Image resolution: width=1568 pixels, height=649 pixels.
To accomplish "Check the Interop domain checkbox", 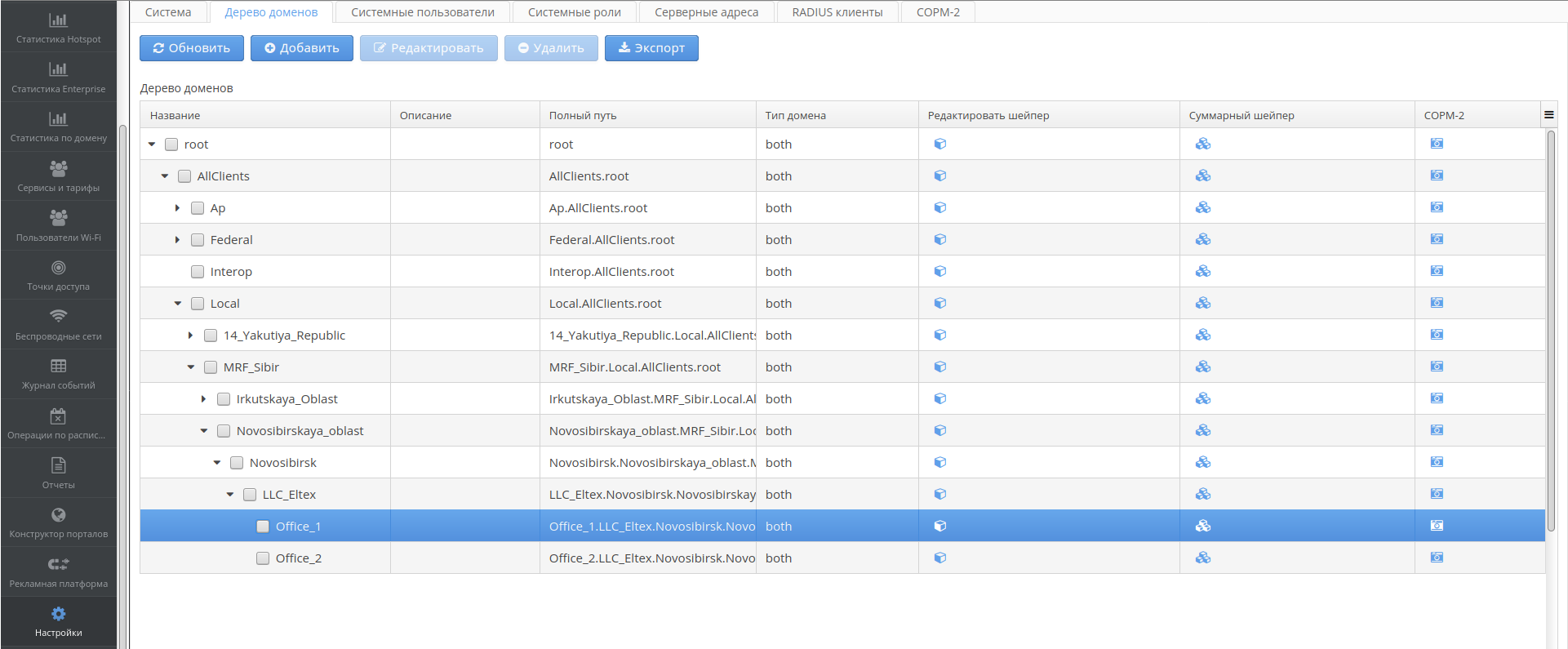I will pyautogui.click(x=198, y=272).
